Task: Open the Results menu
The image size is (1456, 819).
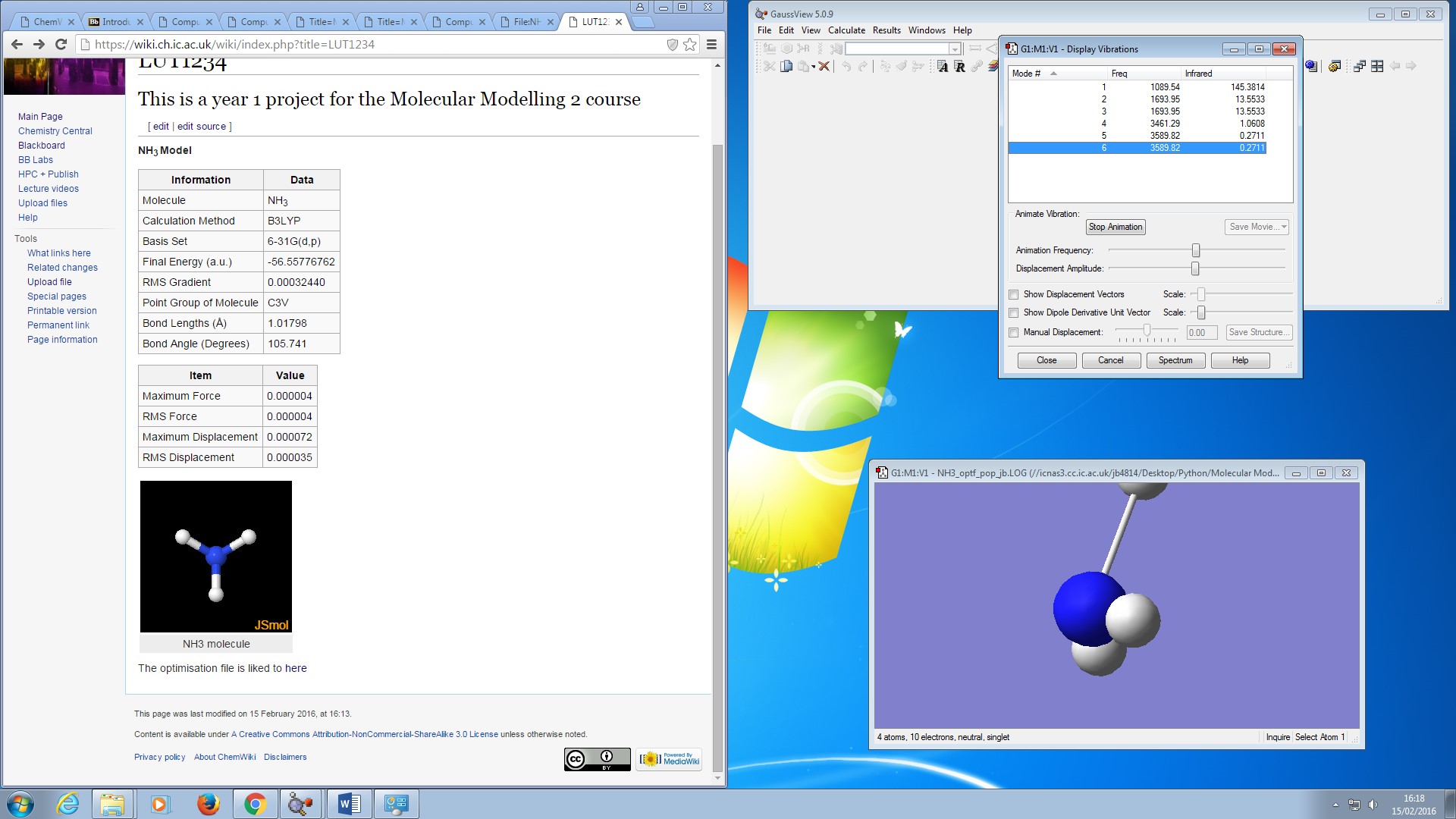Action: pyautogui.click(x=886, y=30)
